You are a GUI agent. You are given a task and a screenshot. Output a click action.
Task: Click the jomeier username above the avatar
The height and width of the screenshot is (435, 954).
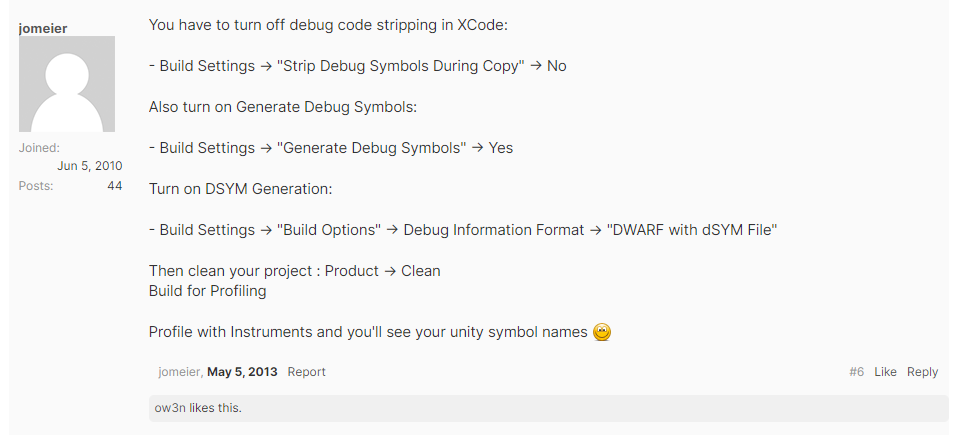[x=43, y=28]
